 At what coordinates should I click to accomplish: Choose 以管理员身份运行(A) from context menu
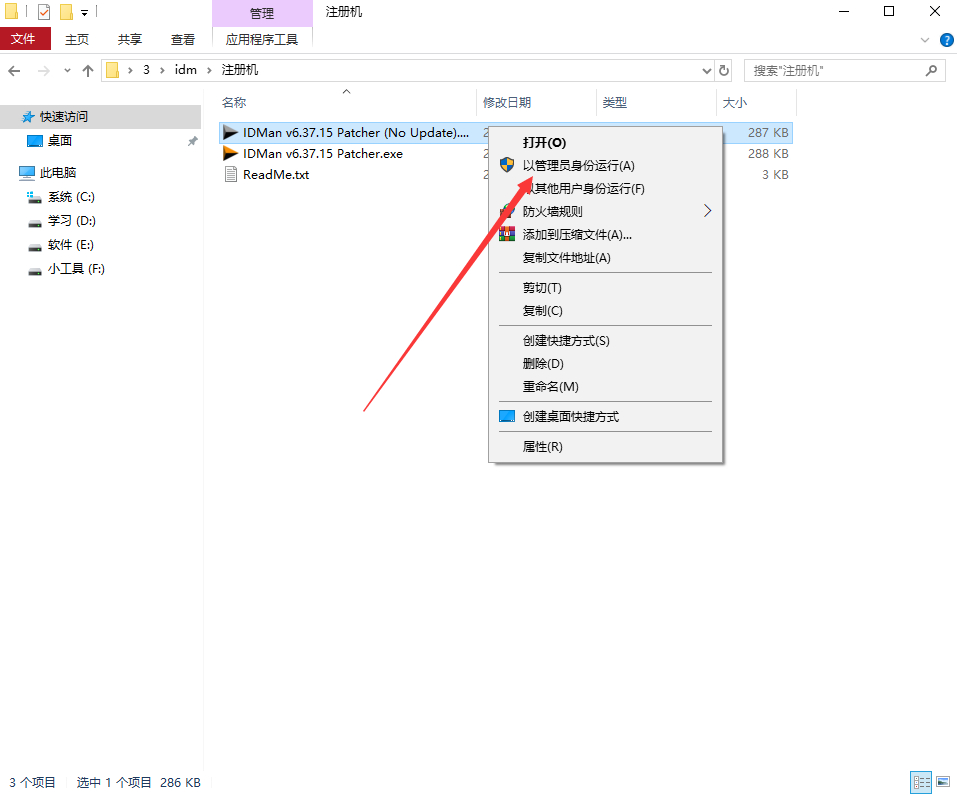pos(606,165)
